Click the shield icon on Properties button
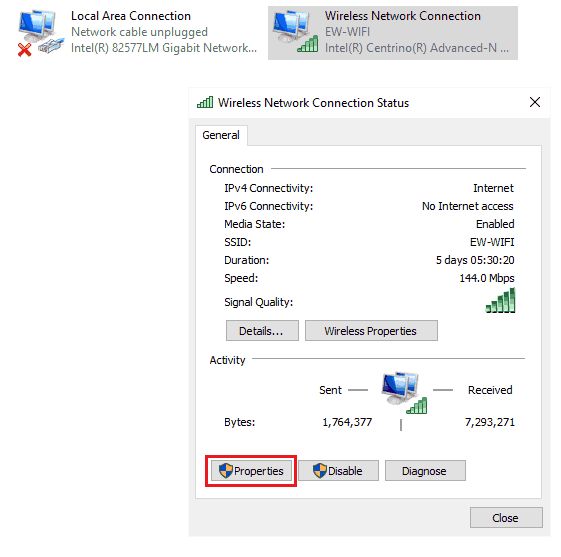This screenshot has width=561, height=557. tap(226, 470)
